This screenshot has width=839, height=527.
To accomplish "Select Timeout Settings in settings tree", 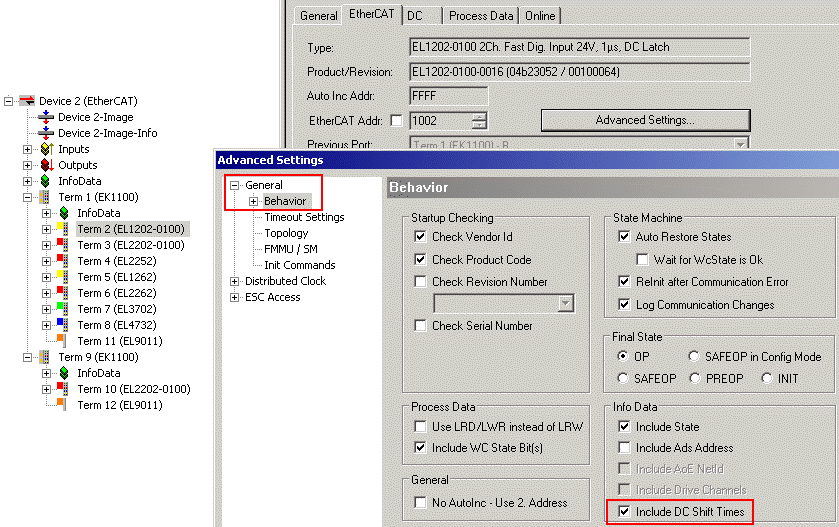I will point(304,217).
